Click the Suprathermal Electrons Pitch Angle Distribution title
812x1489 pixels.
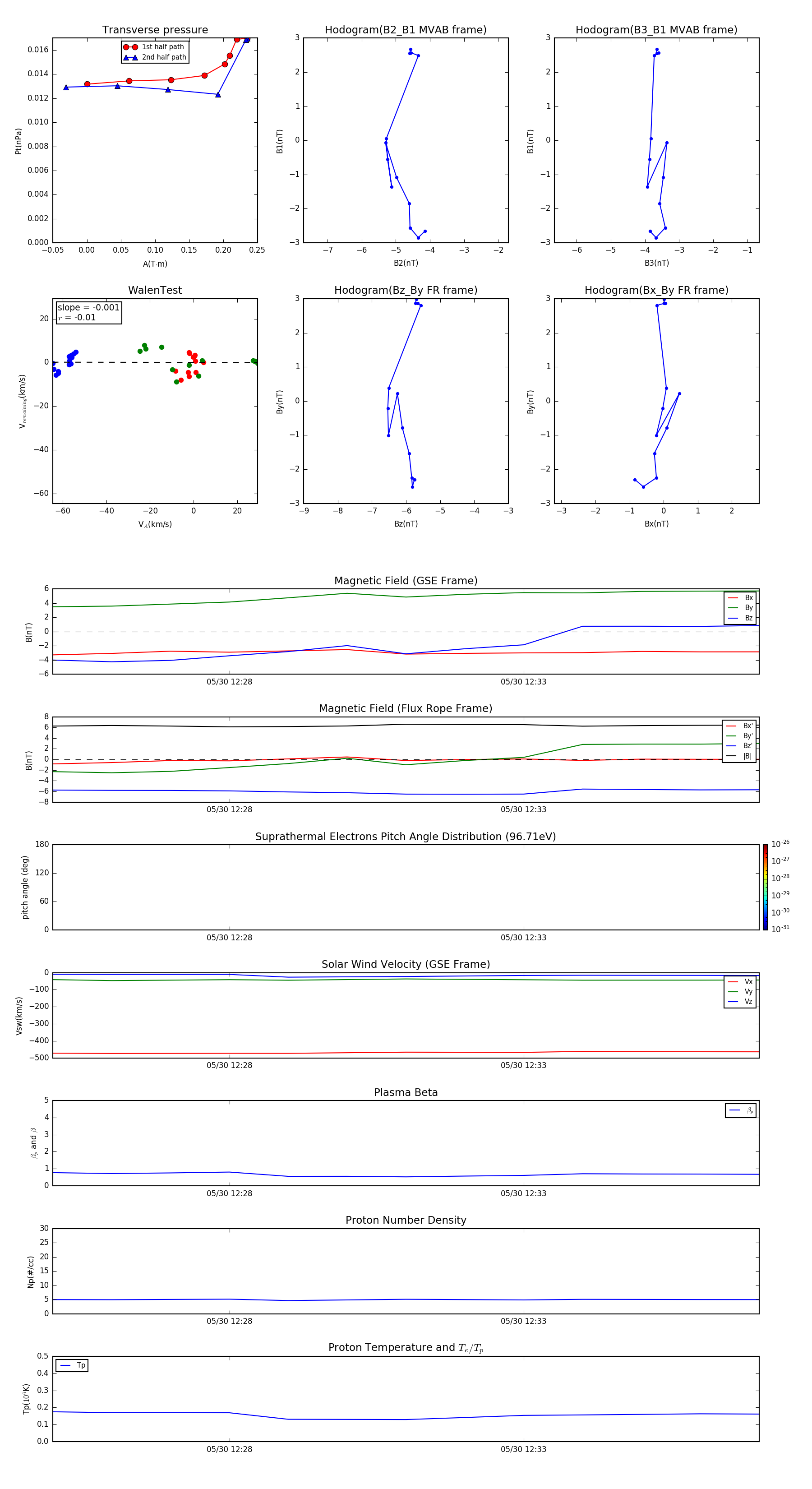click(406, 837)
